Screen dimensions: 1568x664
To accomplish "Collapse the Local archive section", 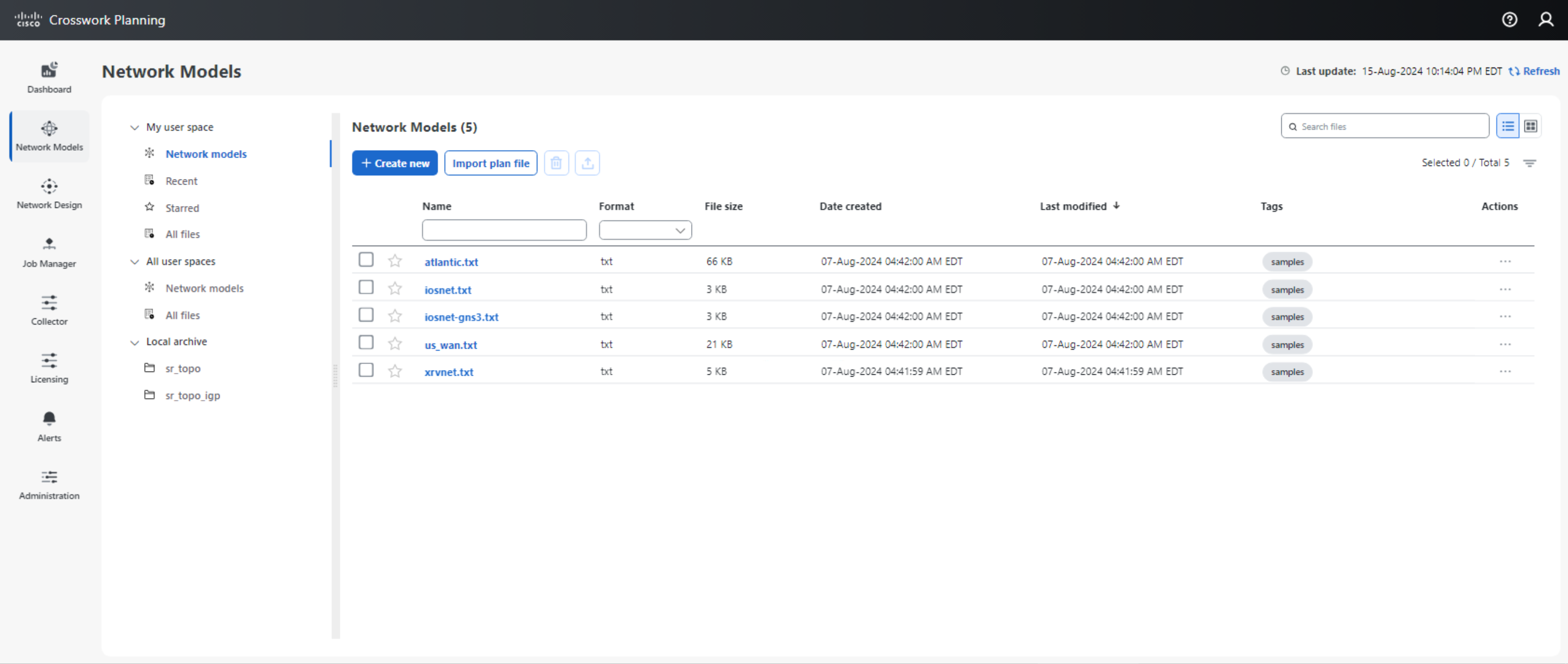I will [134, 342].
